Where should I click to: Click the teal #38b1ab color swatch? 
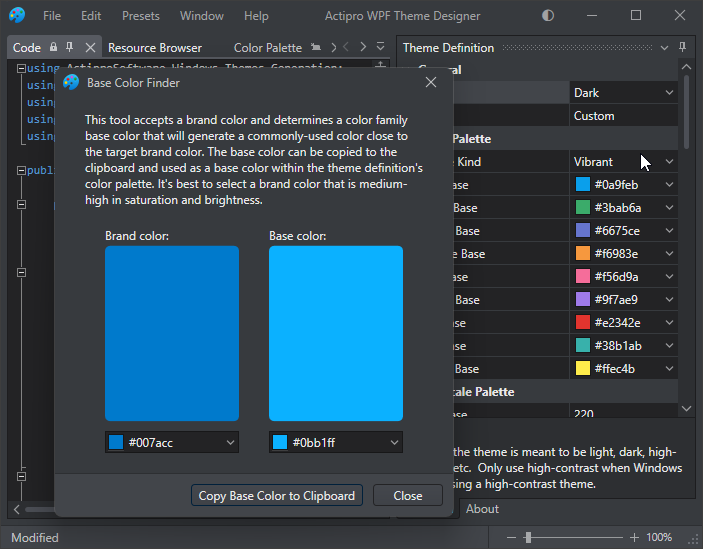[582, 346]
